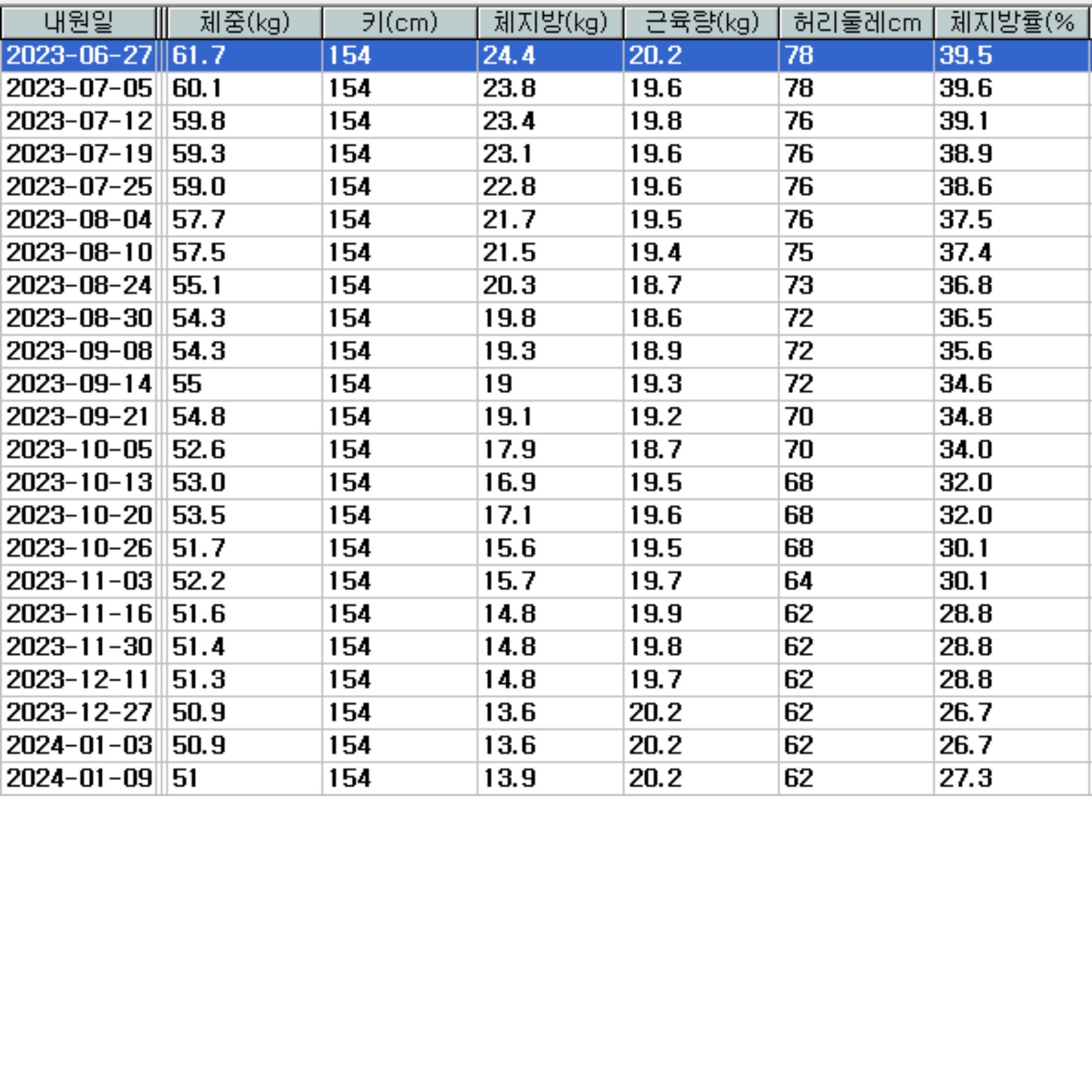Screen dimensions: 1092x1092
Task: Click waist value 64
Action: (798, 581)
